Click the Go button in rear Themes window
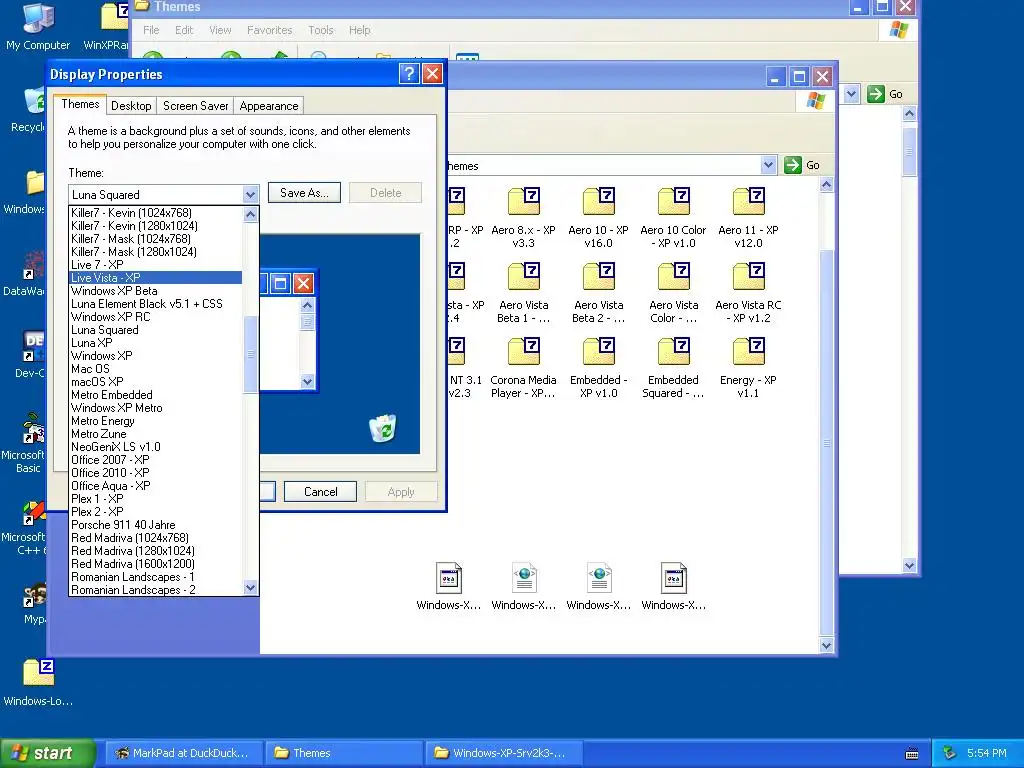The width and height of the screenshot is (1024, 768). coord(886,94)
